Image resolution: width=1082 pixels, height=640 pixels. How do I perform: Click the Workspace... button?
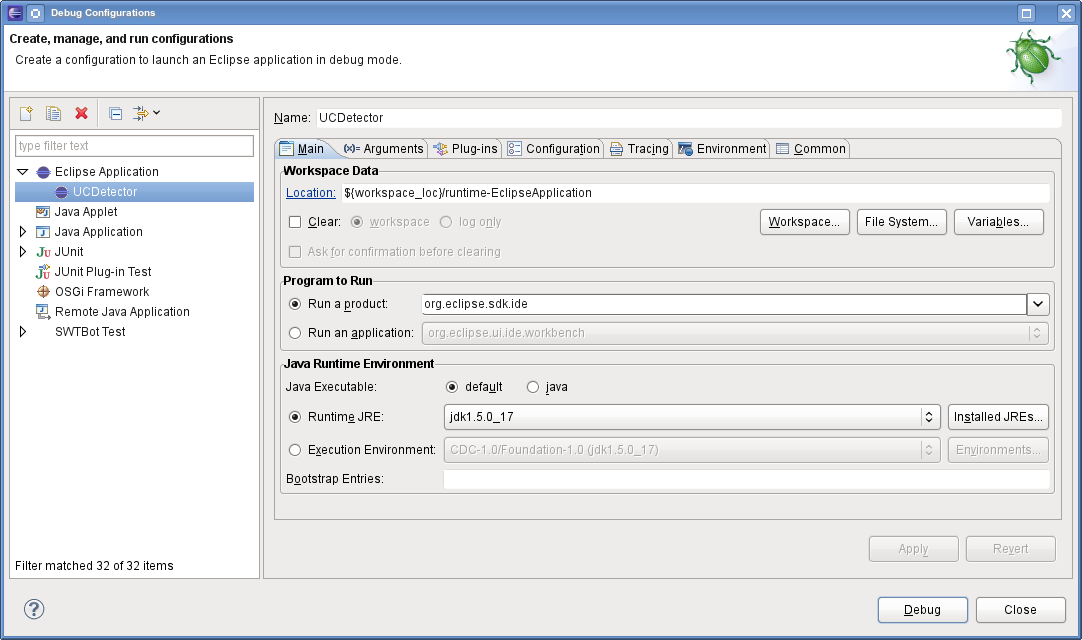(x=805, y=222)
